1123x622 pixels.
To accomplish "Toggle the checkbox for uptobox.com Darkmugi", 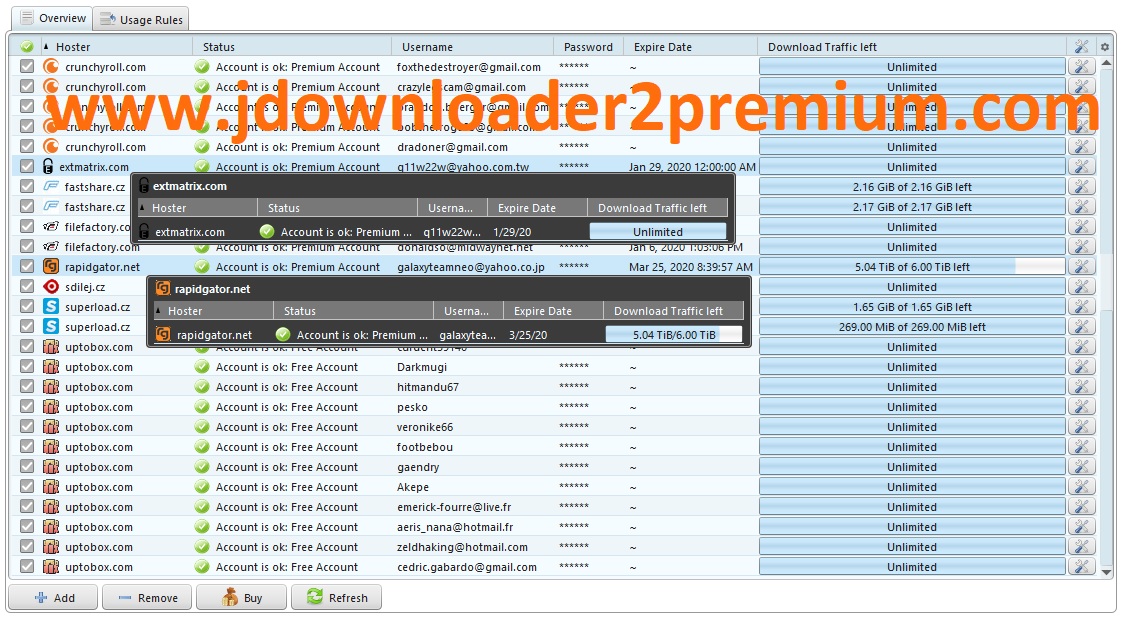I will click(26, 367).
